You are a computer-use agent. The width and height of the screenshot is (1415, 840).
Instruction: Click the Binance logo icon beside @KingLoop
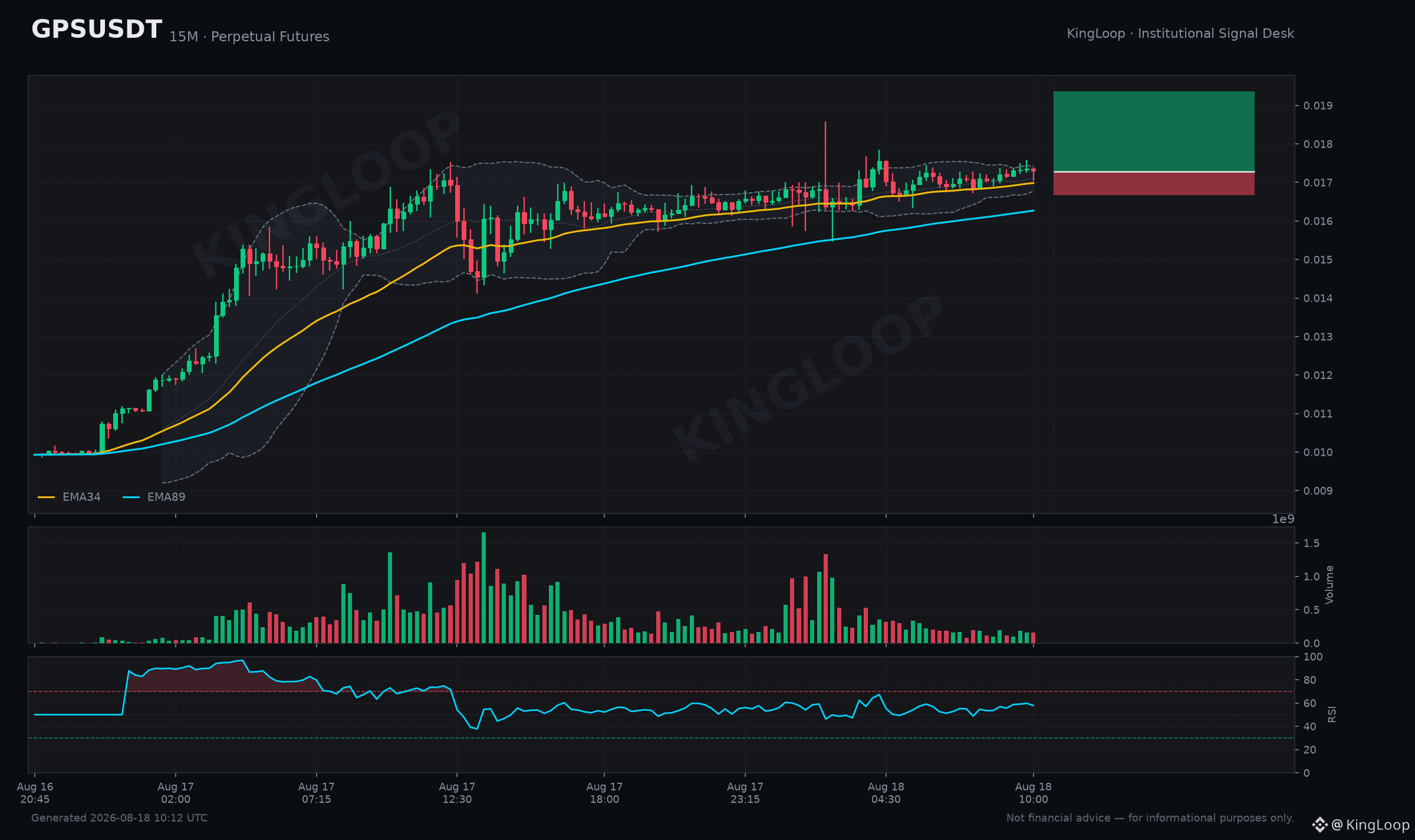click(1319, 825)
